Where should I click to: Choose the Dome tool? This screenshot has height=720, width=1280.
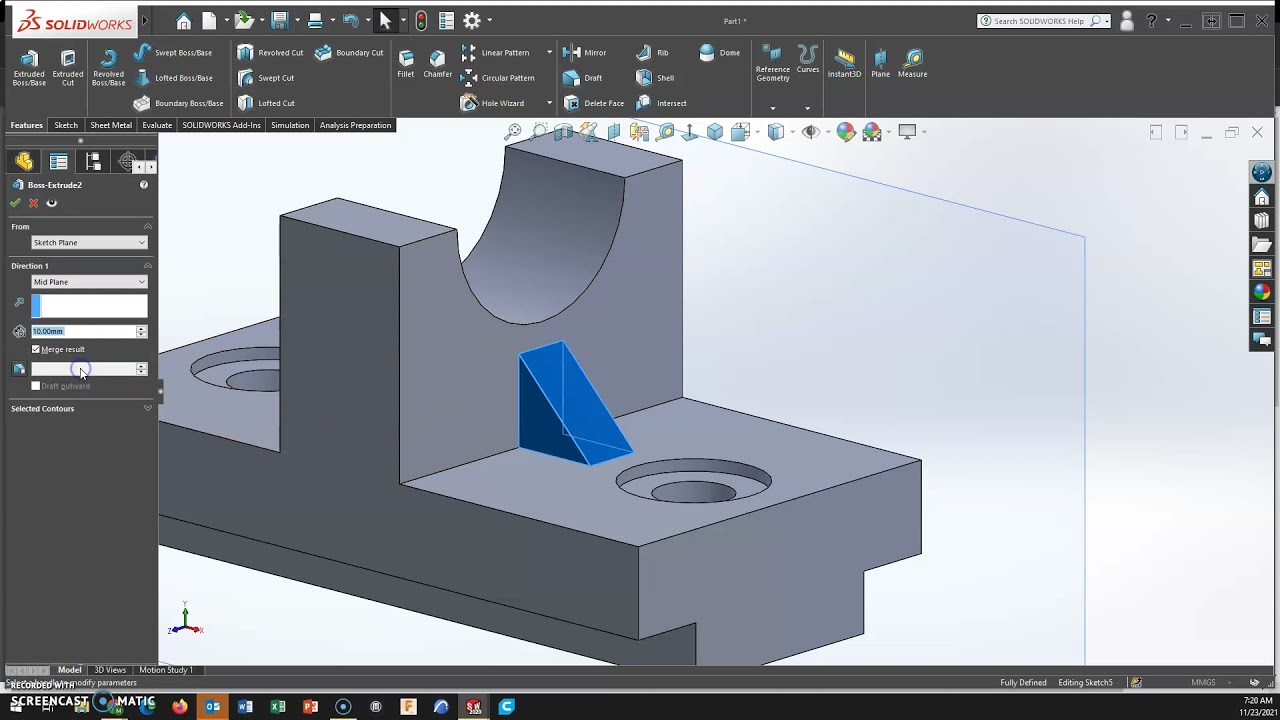click(720, 52)
